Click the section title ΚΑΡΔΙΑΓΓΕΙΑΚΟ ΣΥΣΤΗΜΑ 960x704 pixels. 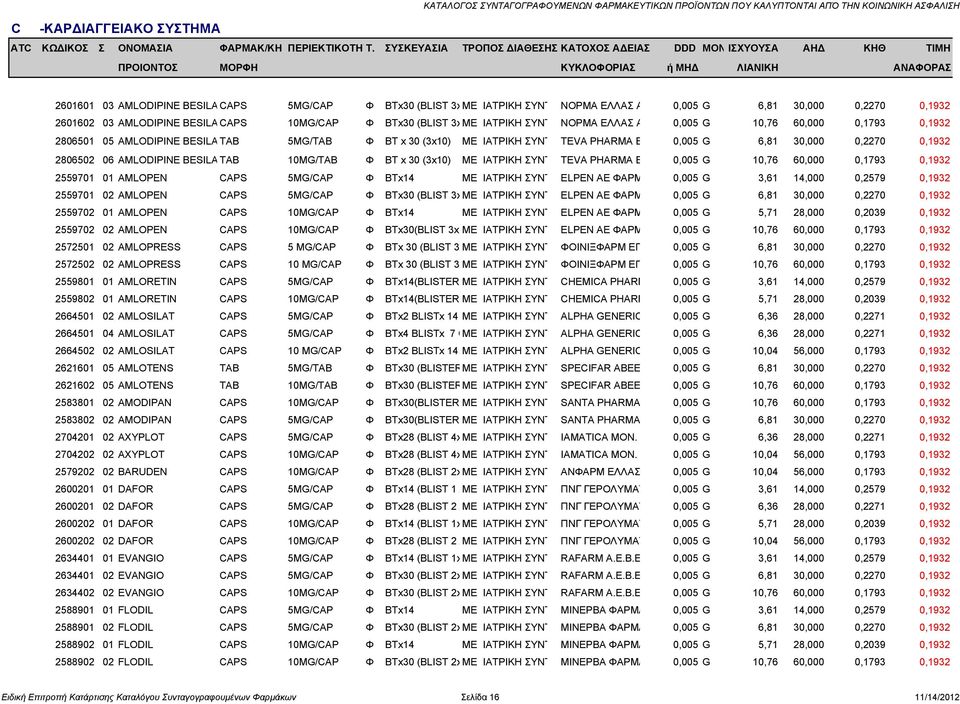(x=129, y=29)
